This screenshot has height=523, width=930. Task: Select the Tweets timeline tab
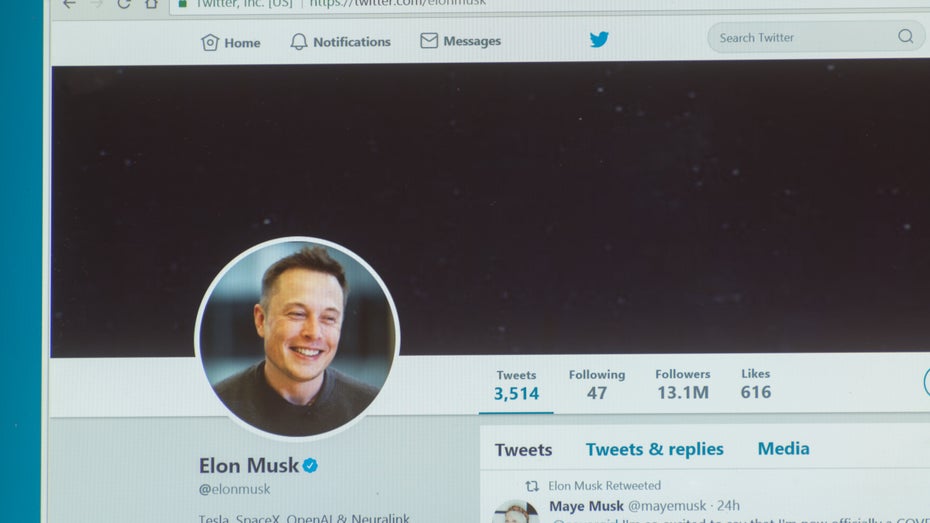[x=524, y=450]
